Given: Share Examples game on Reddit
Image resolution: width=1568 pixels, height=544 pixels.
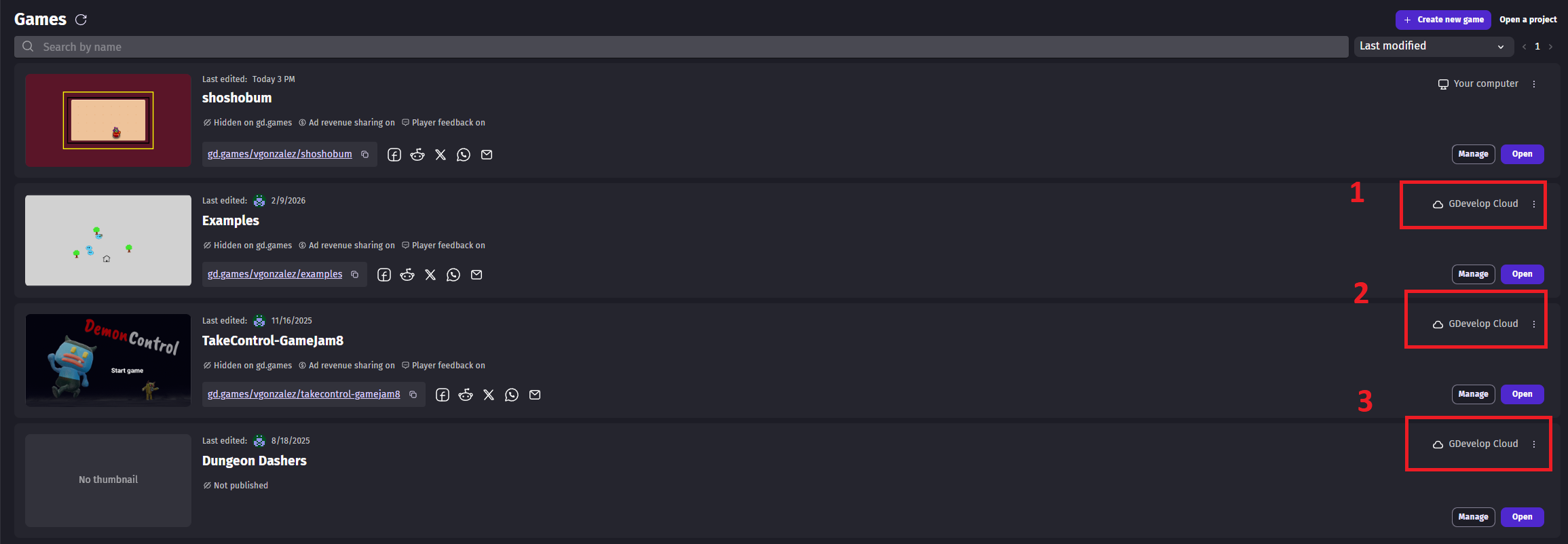Looking at the screenshot, I should tap(407, 275).
